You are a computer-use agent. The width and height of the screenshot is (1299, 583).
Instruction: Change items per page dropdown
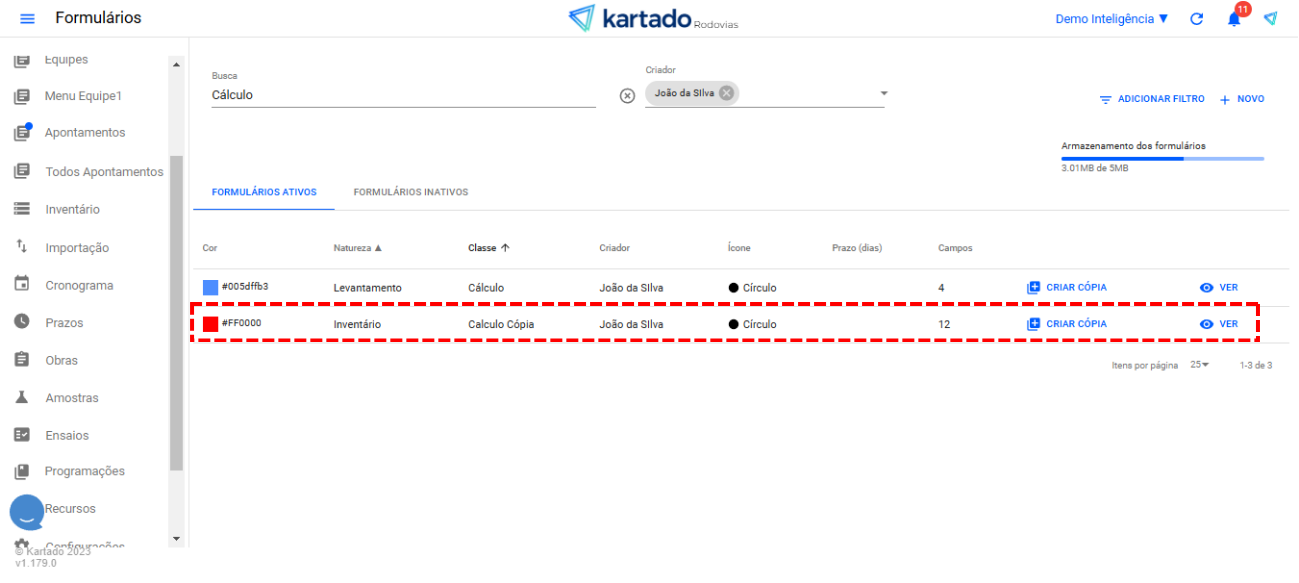click(1199, 365)
